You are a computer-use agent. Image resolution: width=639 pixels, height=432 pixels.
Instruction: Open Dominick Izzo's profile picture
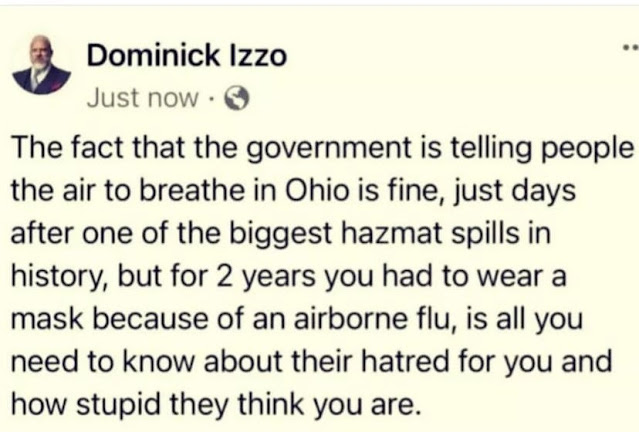[42, 65]
